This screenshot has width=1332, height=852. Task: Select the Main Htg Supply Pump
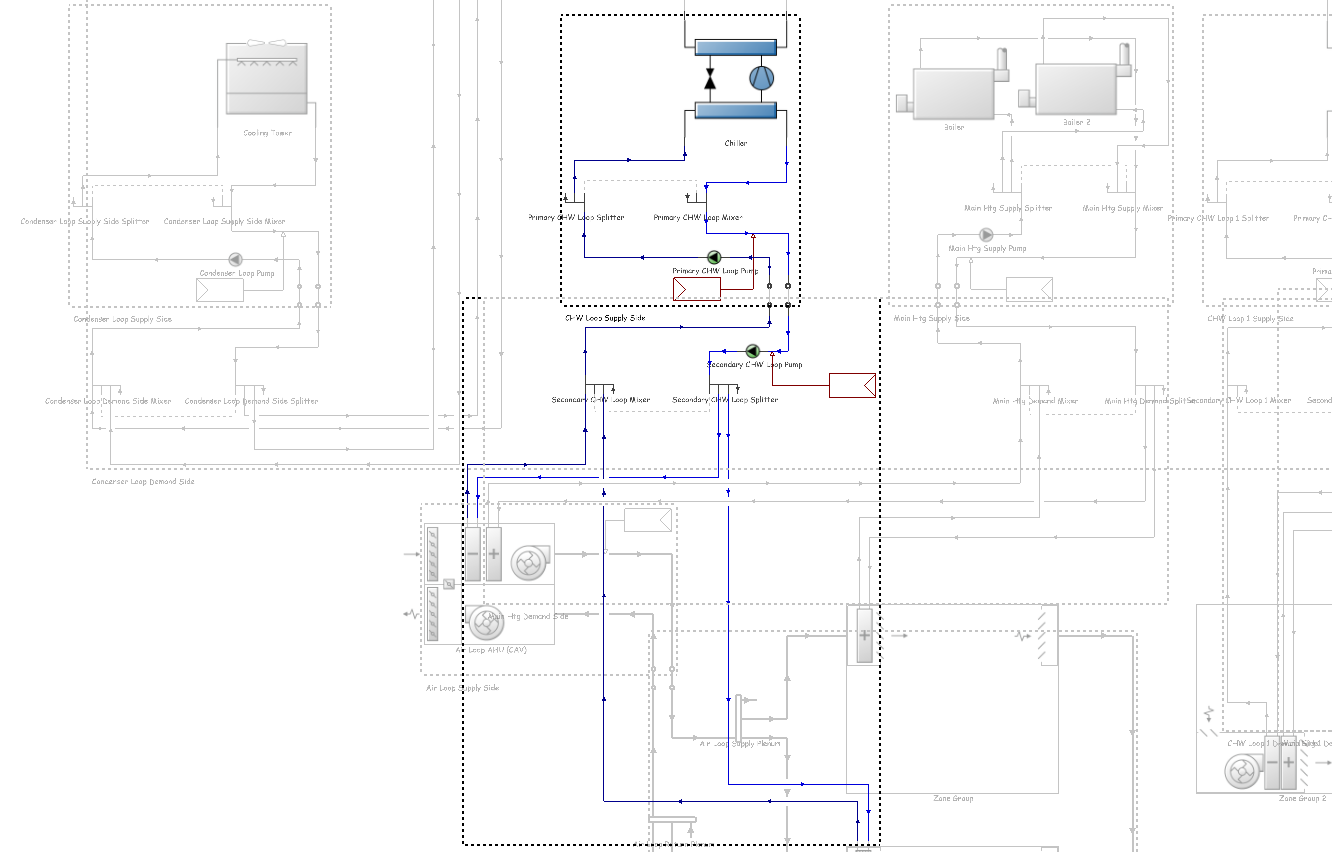pos(986,235)
